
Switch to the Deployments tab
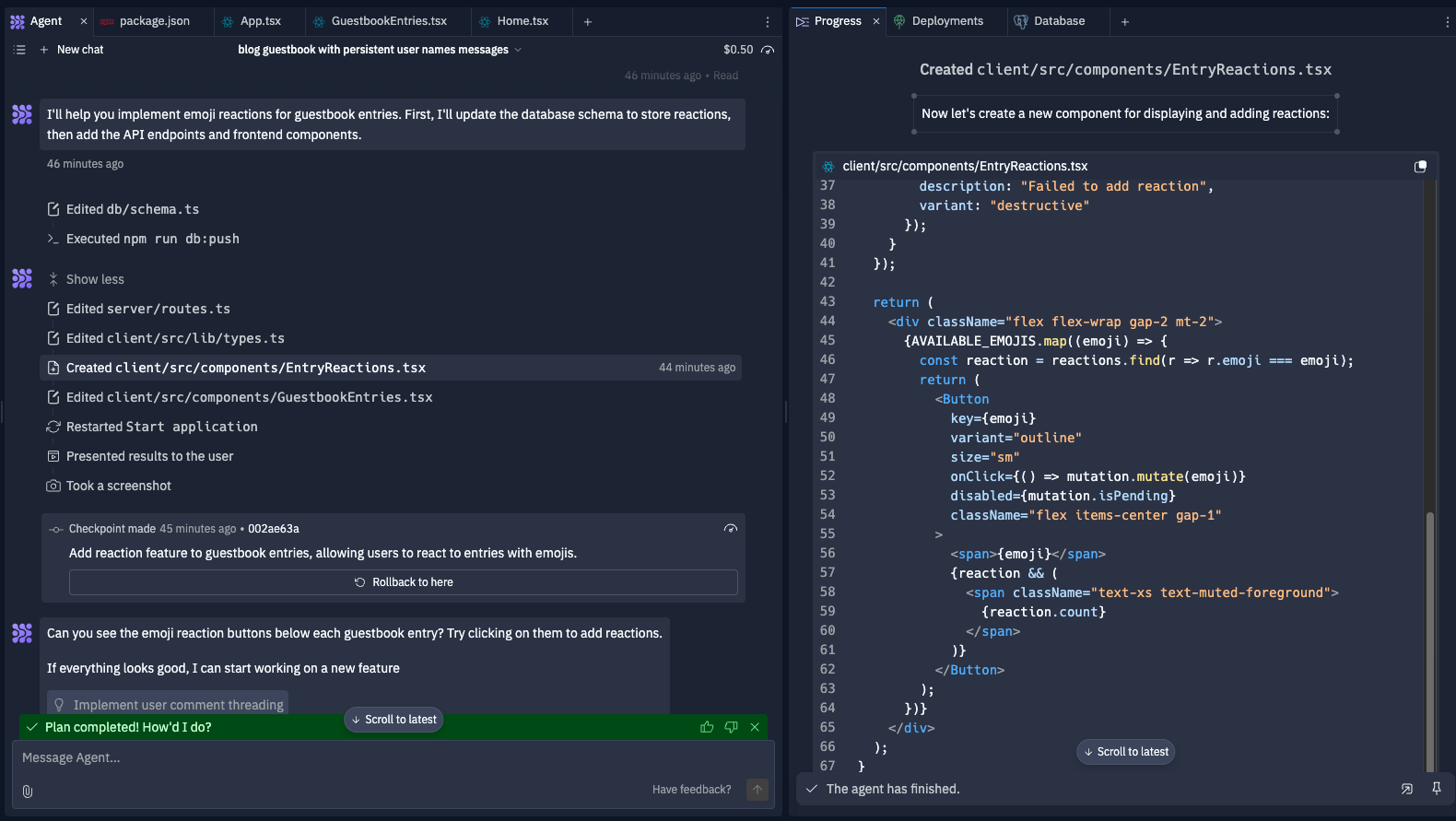coord(938,21)
